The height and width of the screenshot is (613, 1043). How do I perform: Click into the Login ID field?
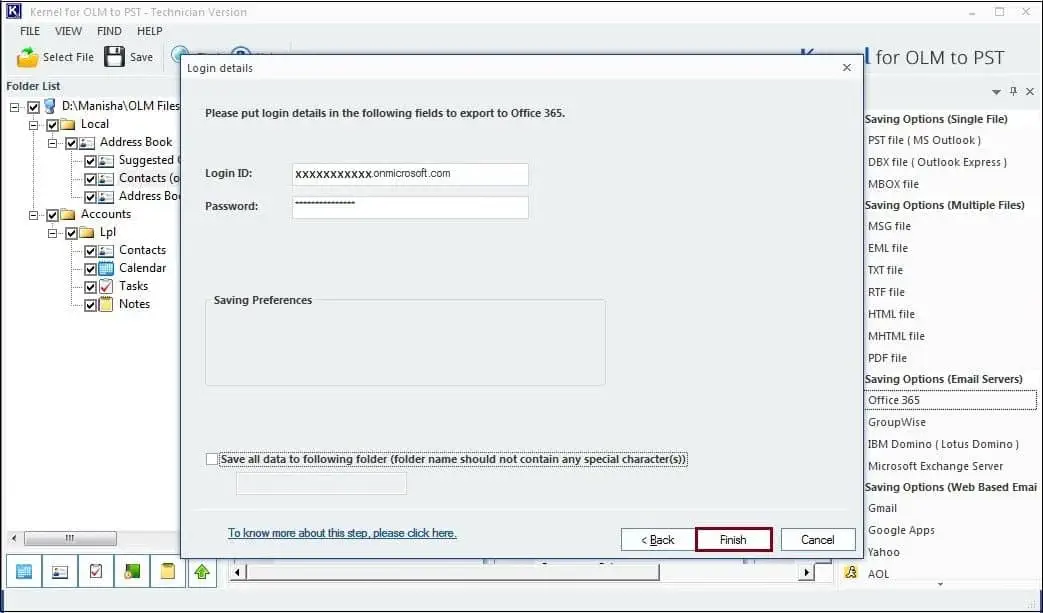[x=410, y=174]
